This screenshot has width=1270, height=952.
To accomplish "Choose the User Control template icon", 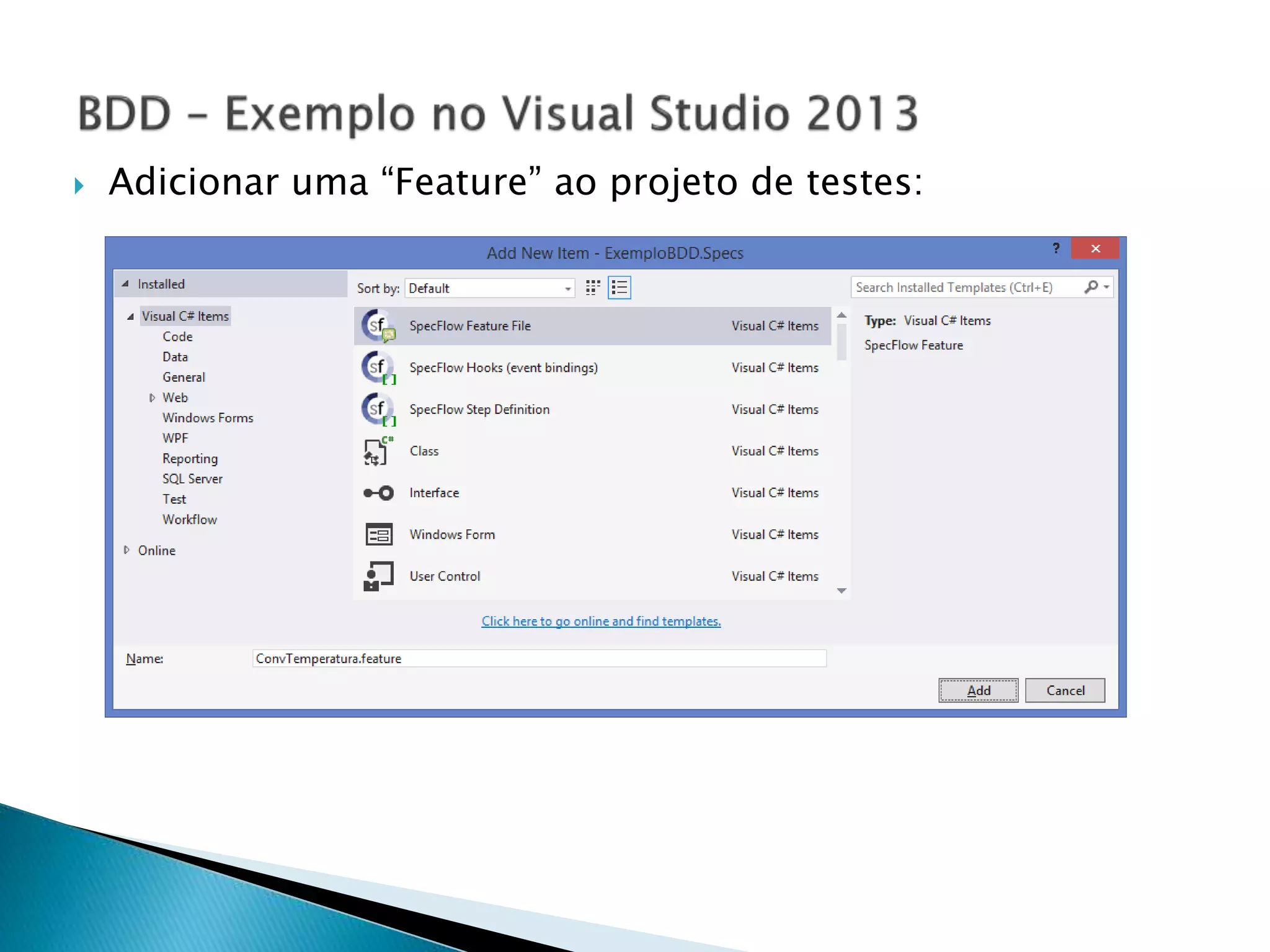I will click(378, 576).
